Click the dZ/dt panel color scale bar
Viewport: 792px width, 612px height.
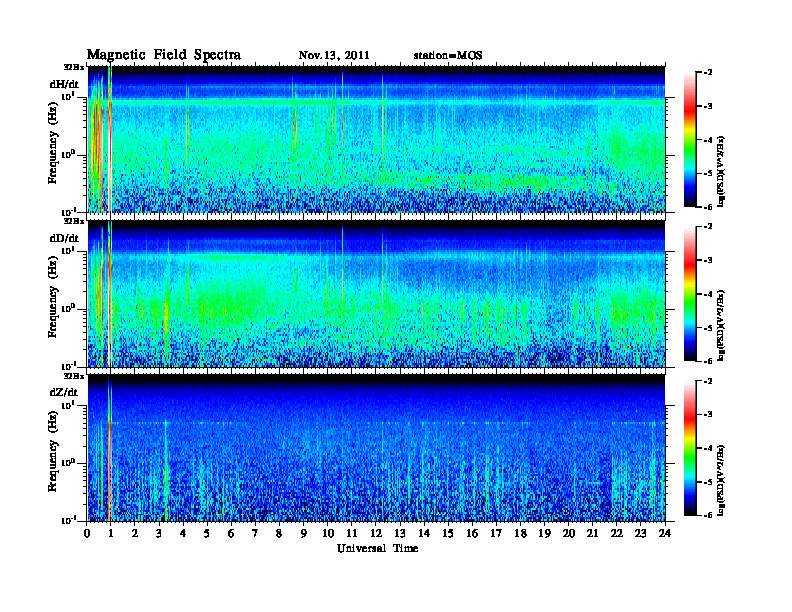690,448
